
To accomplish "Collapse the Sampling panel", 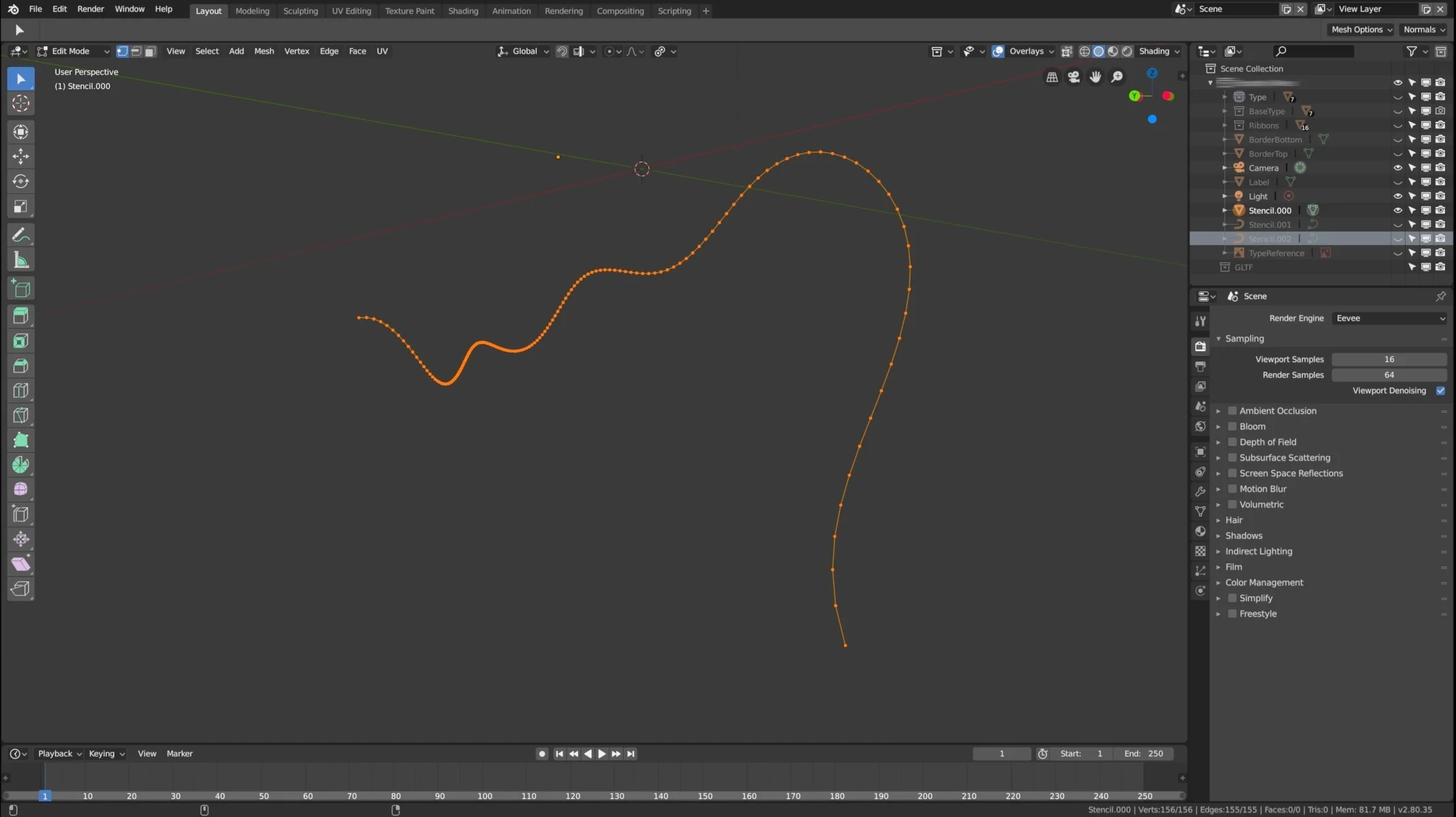I will click(x=1244, y=338).
